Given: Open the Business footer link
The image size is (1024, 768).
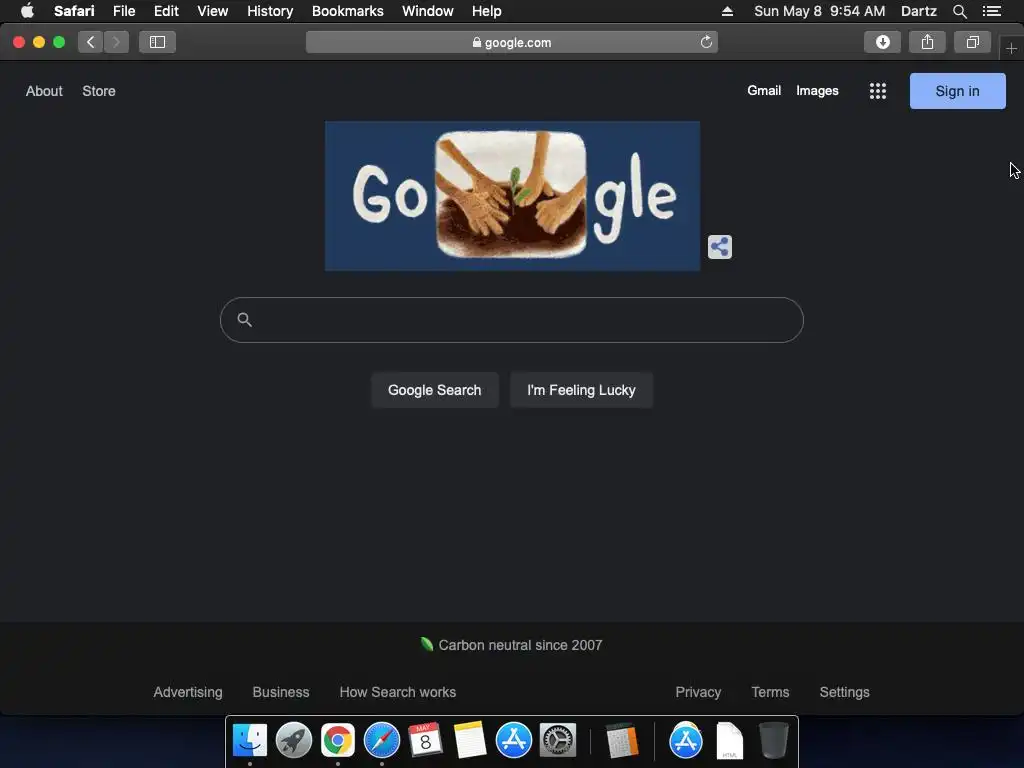Looking at the screenshot, I should click(x=281, y=692).
